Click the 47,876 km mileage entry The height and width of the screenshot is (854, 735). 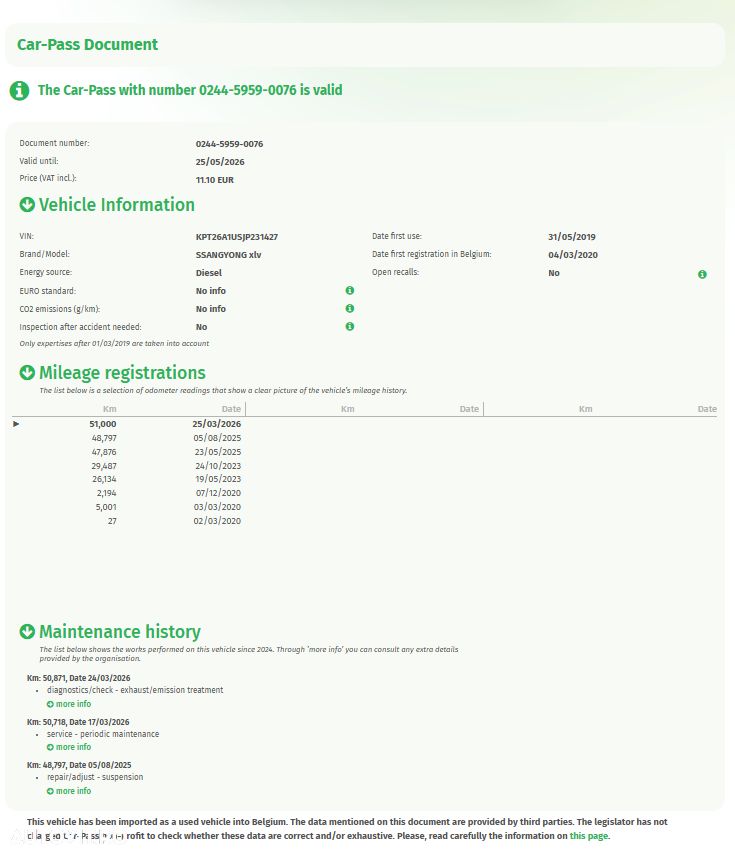tap(104, 452)
